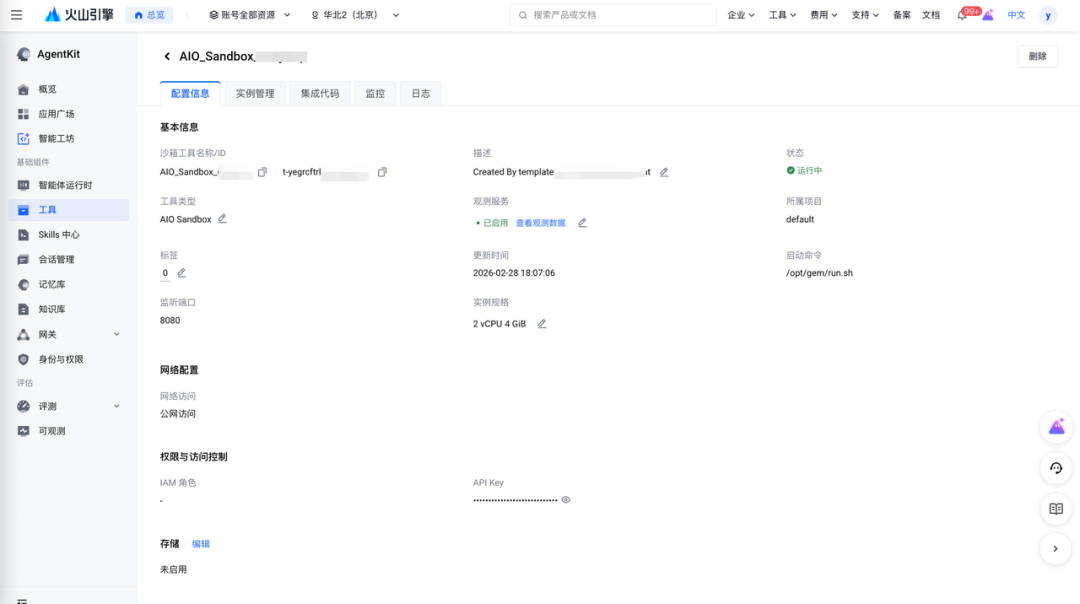
Task: Switch to the 日志 tab
Action: pos(420,94)
